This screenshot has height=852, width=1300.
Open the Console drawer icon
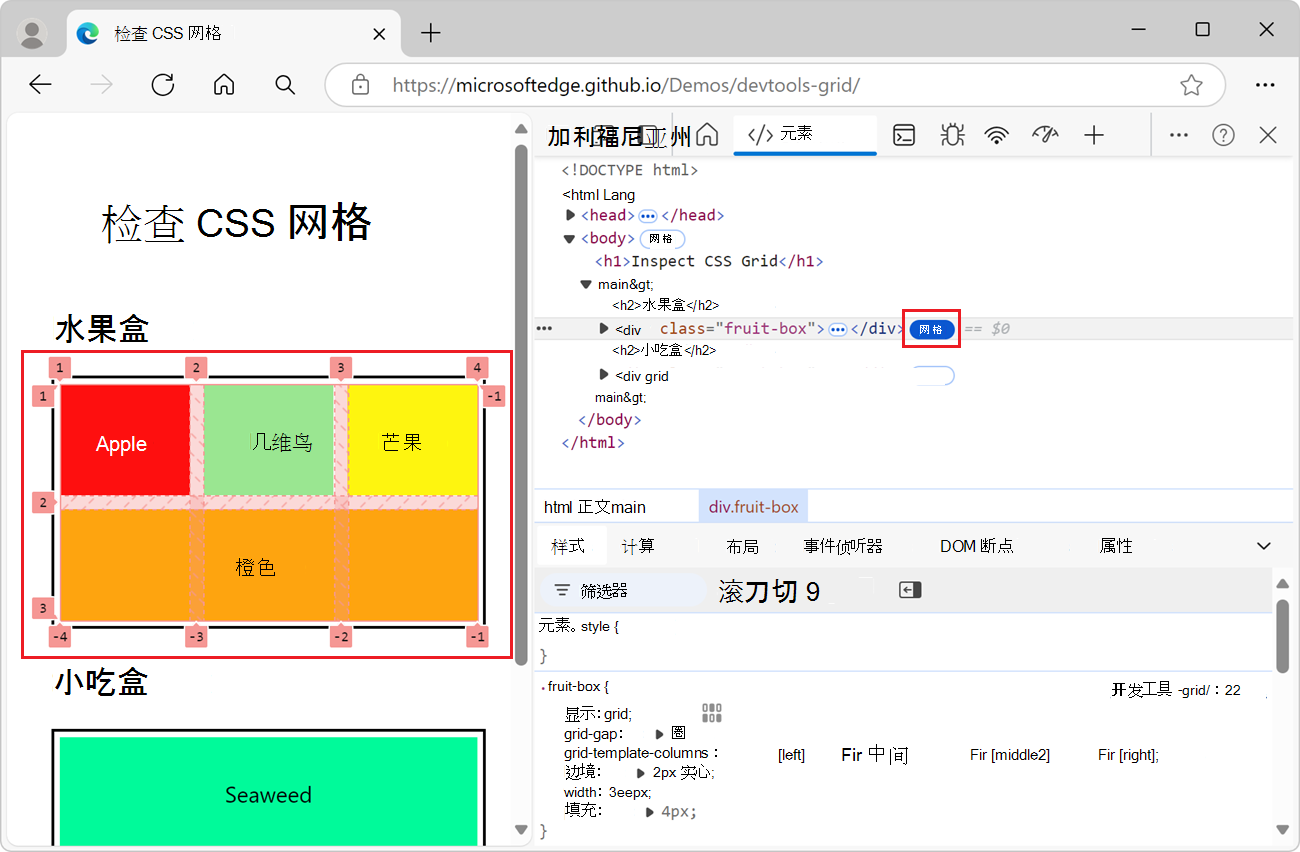tap(904, 134)
